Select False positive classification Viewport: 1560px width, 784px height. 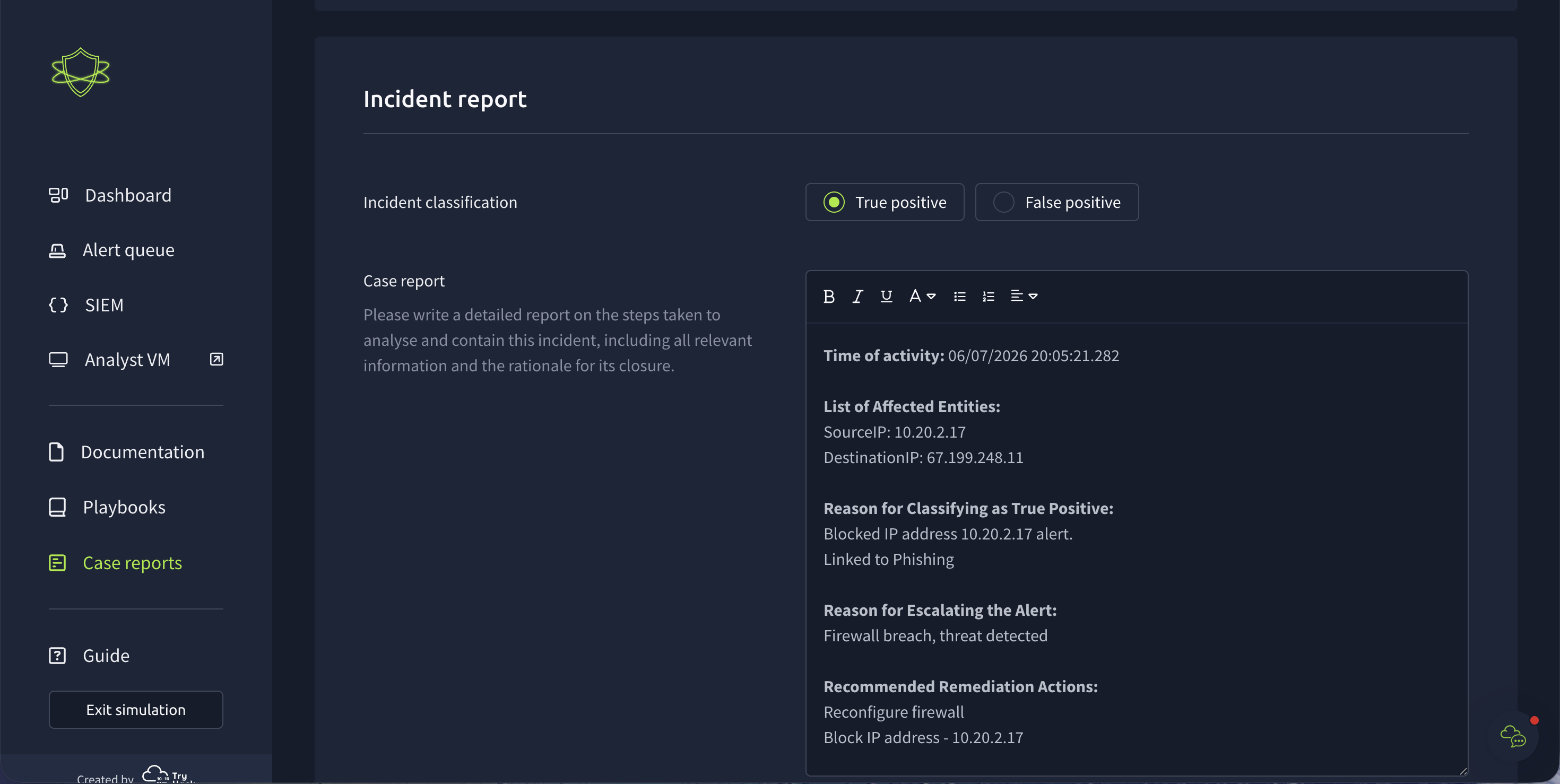coord(1057,202)
